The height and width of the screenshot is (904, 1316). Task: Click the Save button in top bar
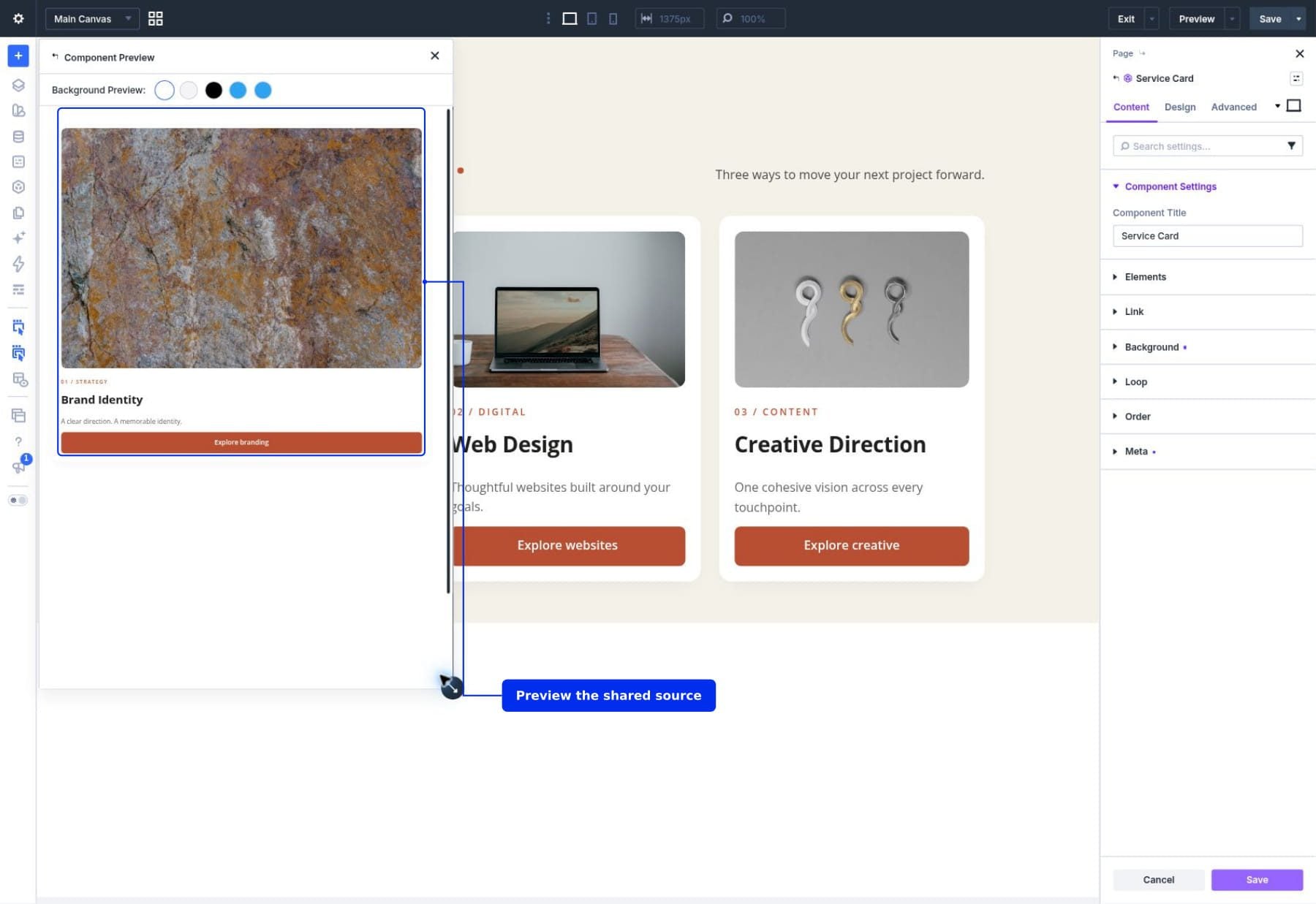point(1270,18)
